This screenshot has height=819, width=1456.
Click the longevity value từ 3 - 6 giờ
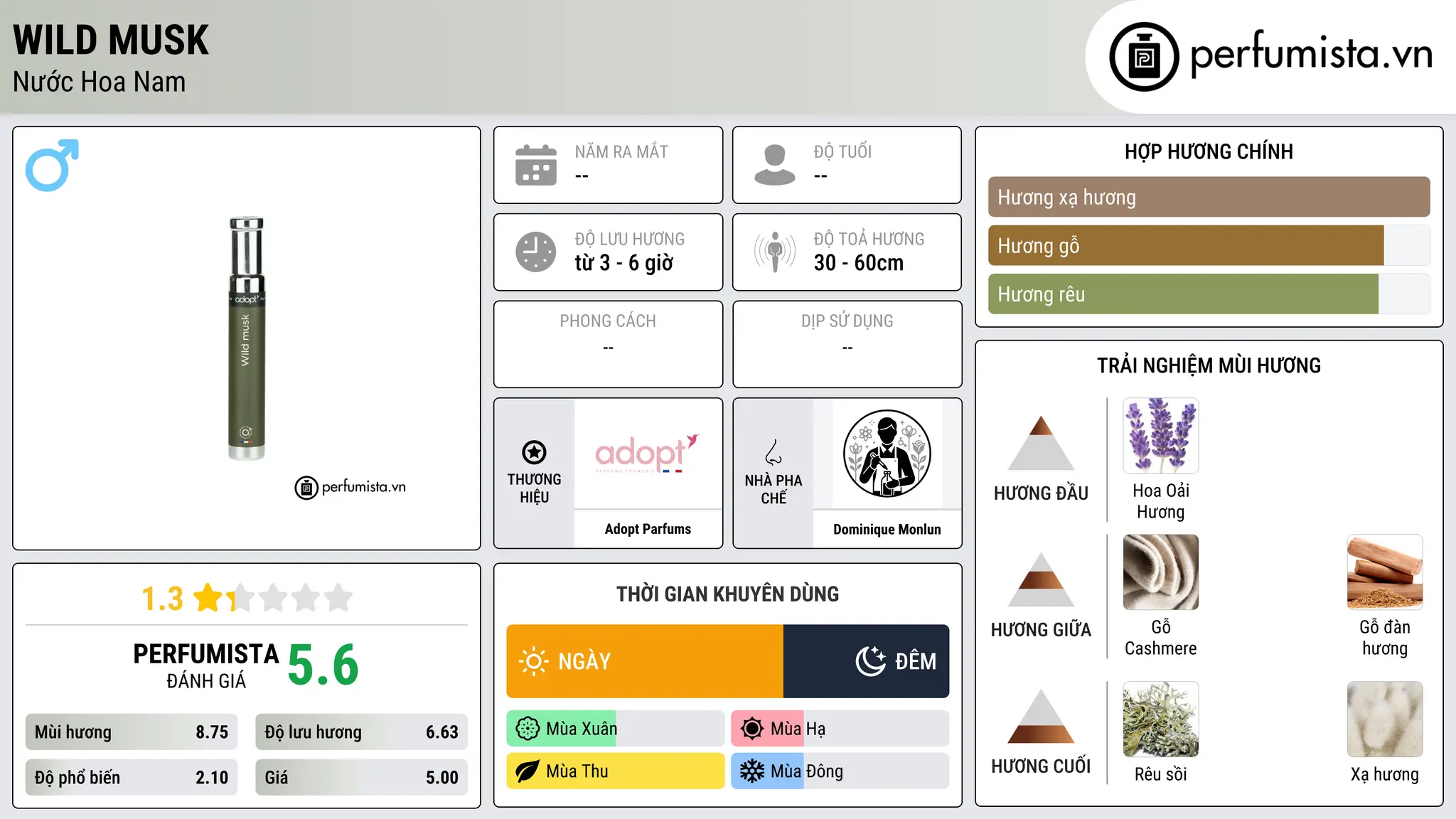624,263
